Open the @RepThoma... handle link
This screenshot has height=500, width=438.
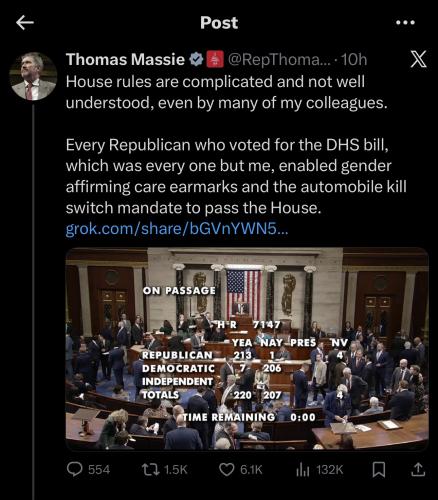pos(279,60)
